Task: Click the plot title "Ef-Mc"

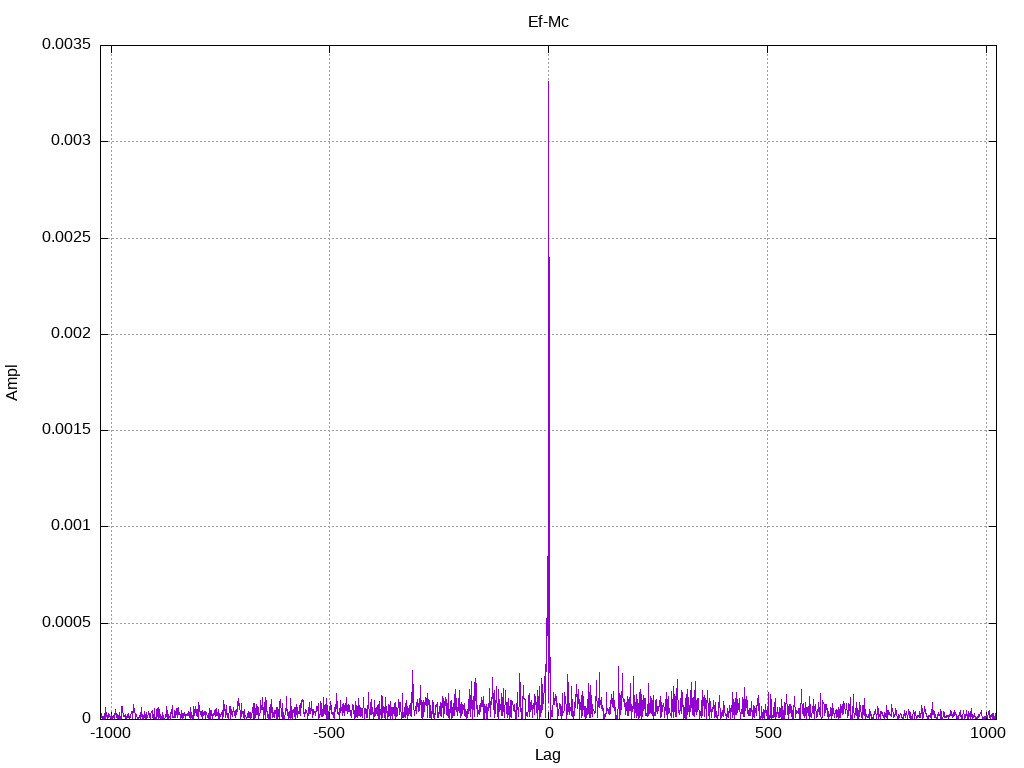Action: click(x=548, y=22)
